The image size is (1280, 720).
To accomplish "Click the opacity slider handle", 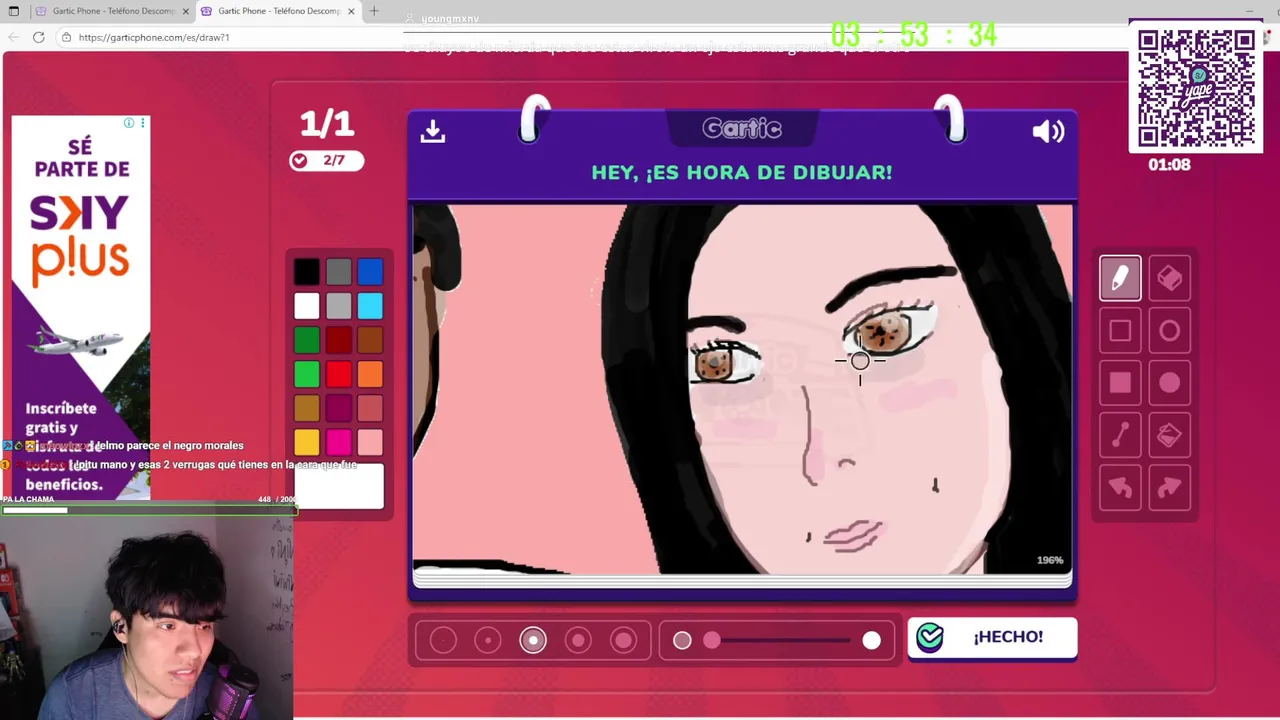I will tap(871, 640).
